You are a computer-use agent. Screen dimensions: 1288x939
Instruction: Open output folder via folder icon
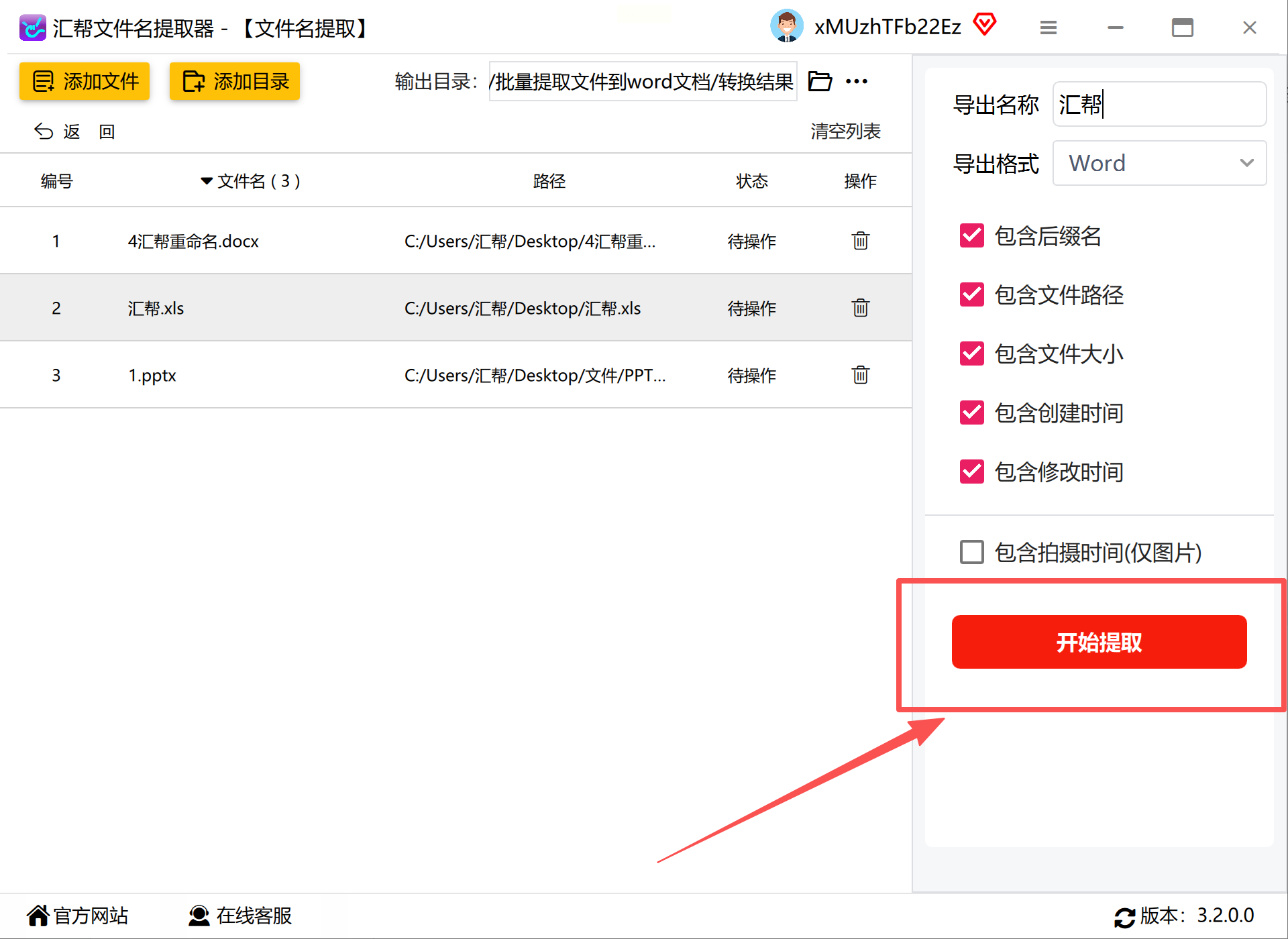point(820,82)
